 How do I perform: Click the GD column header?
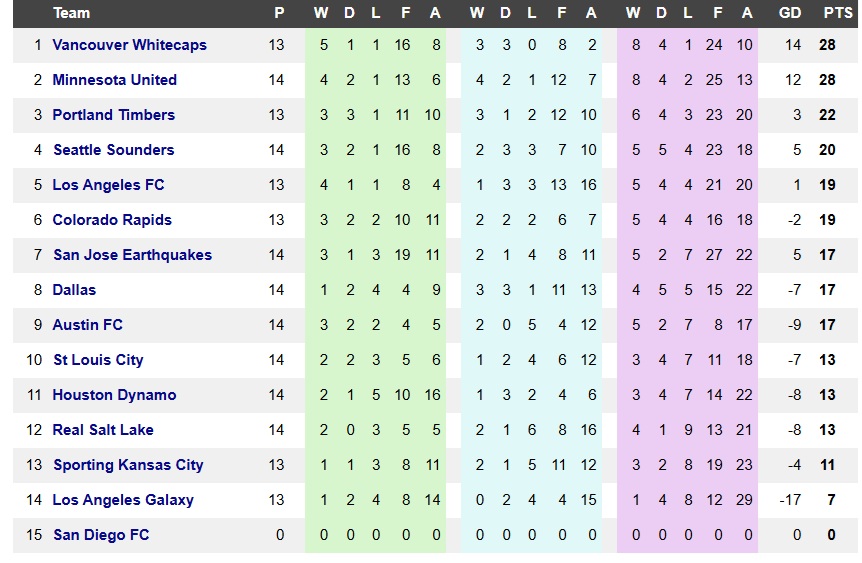789,13
